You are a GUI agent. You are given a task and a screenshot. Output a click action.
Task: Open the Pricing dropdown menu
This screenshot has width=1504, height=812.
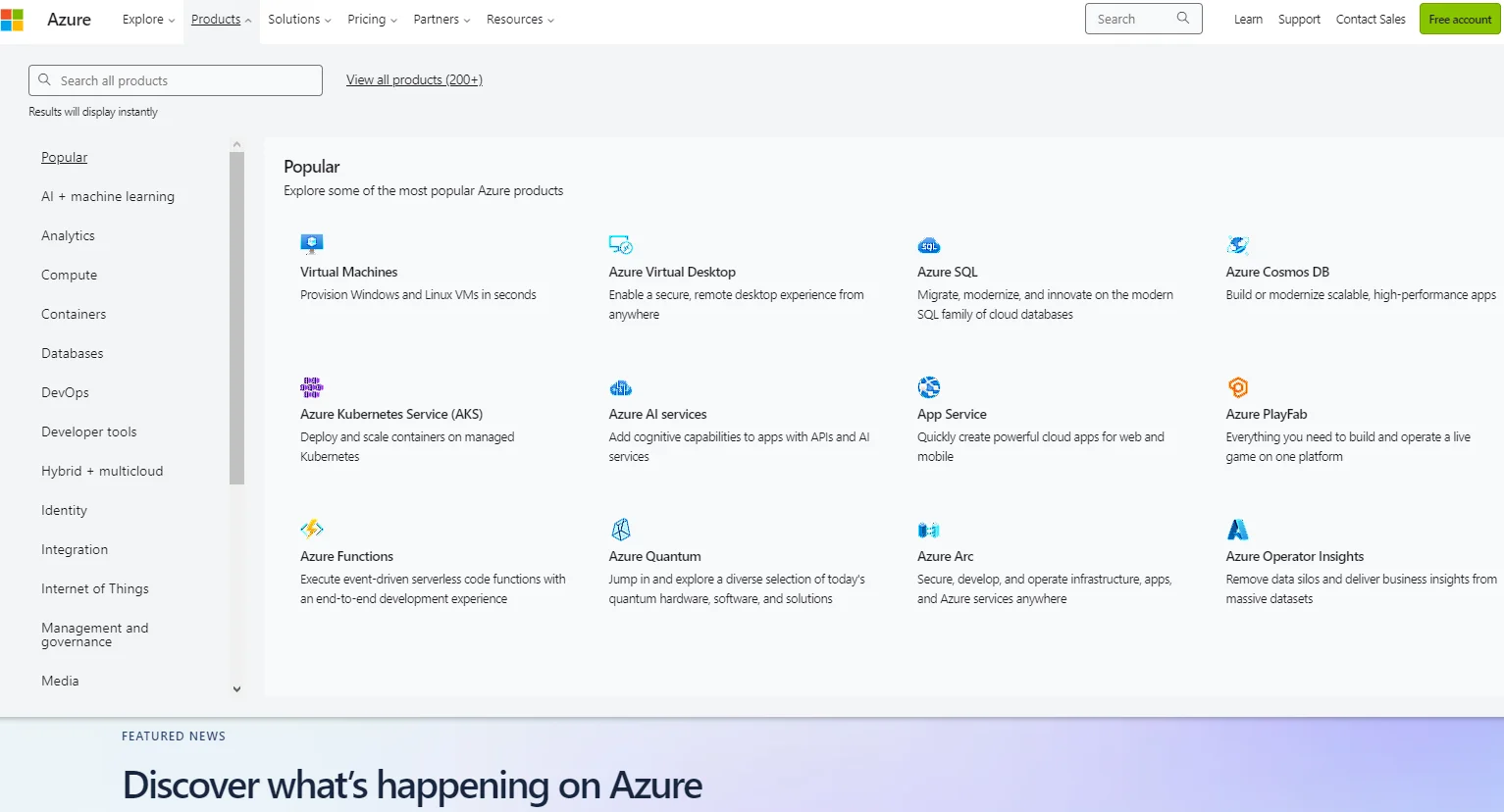pos(372,20)
